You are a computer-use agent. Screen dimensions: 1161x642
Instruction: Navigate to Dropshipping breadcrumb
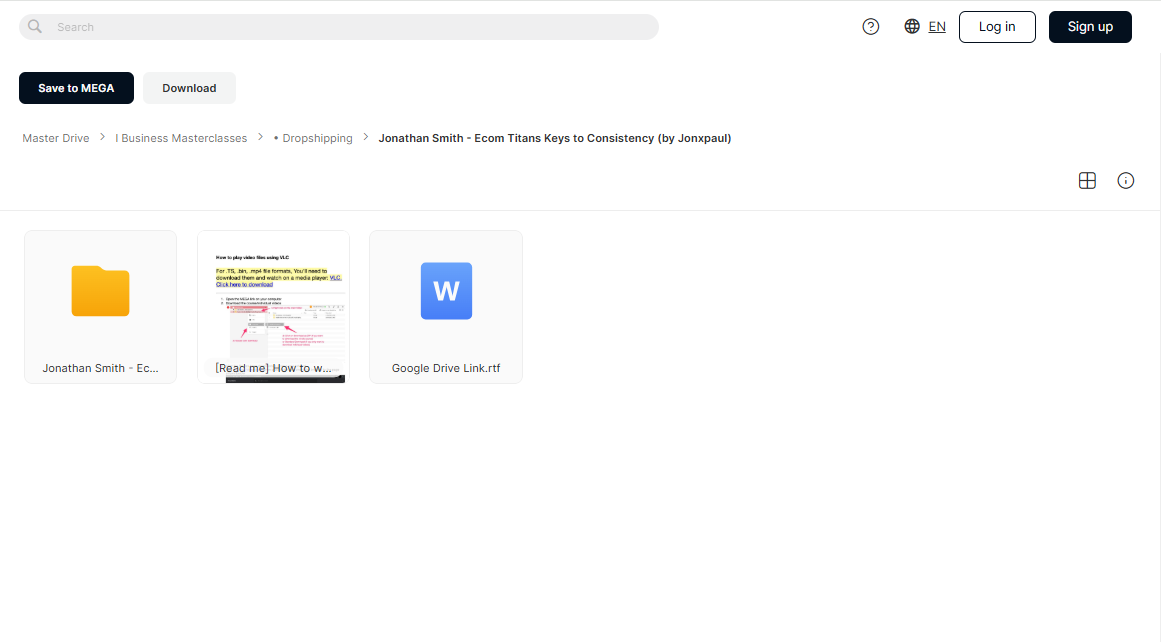pos(313,138)
